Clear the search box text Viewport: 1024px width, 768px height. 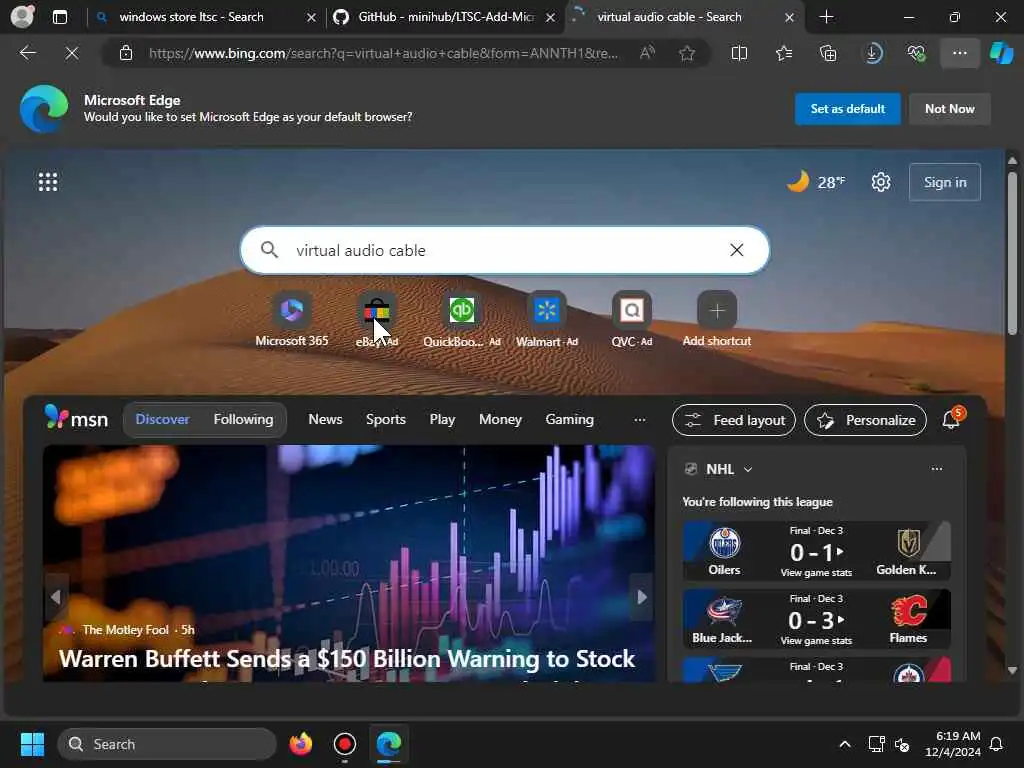737,250
